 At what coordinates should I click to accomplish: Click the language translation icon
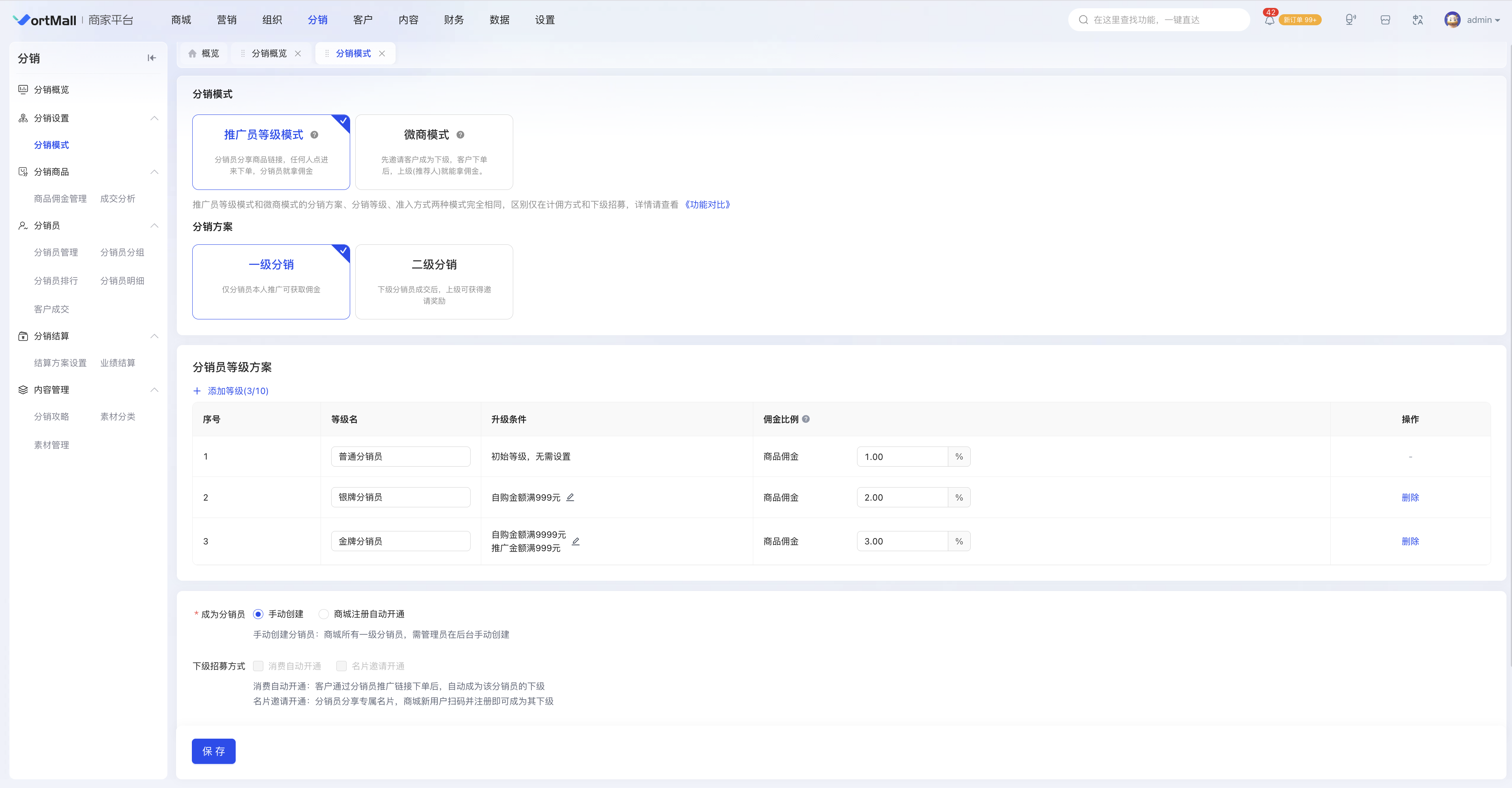1418,20
